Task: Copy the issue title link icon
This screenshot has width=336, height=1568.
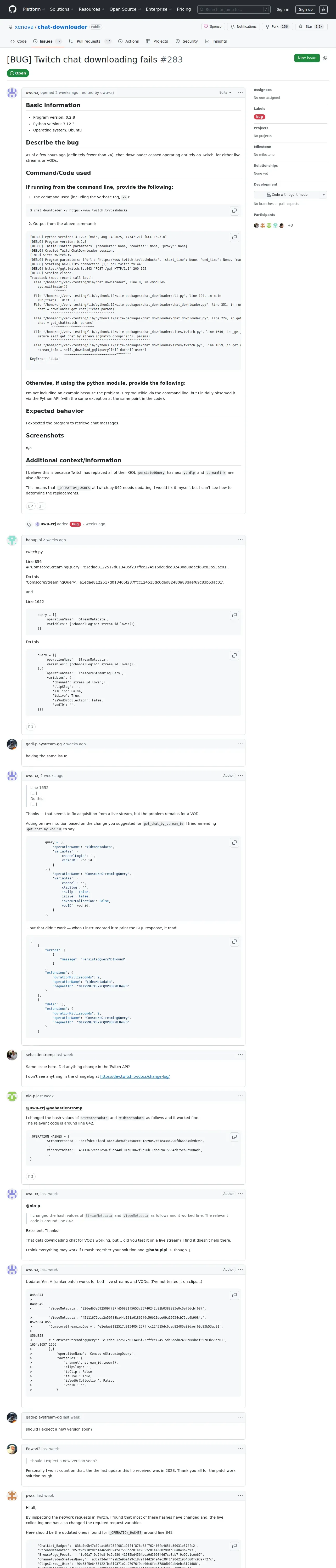Action: tap(325, 58)
